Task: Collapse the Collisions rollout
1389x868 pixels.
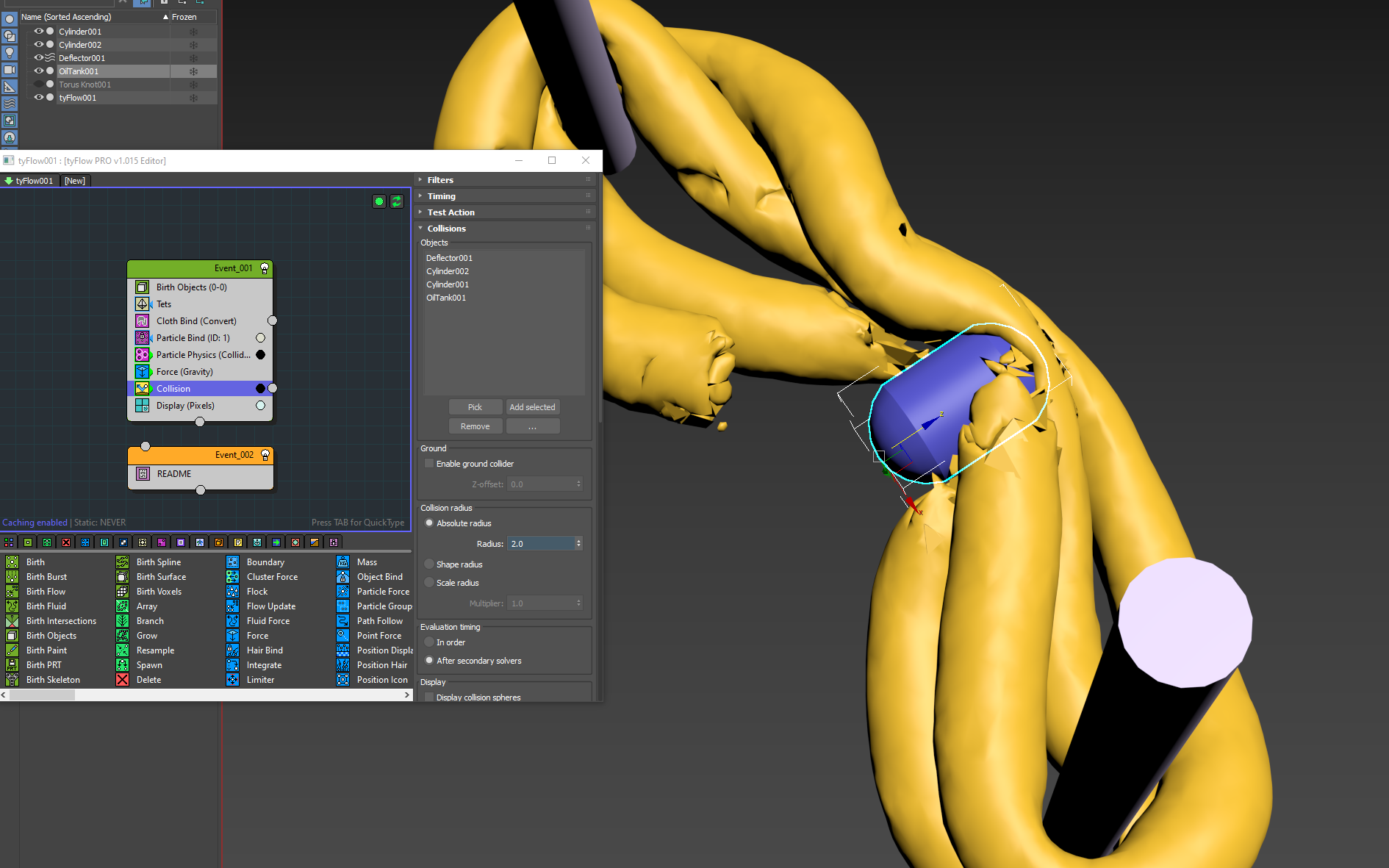Action: (x=446, y=228)
